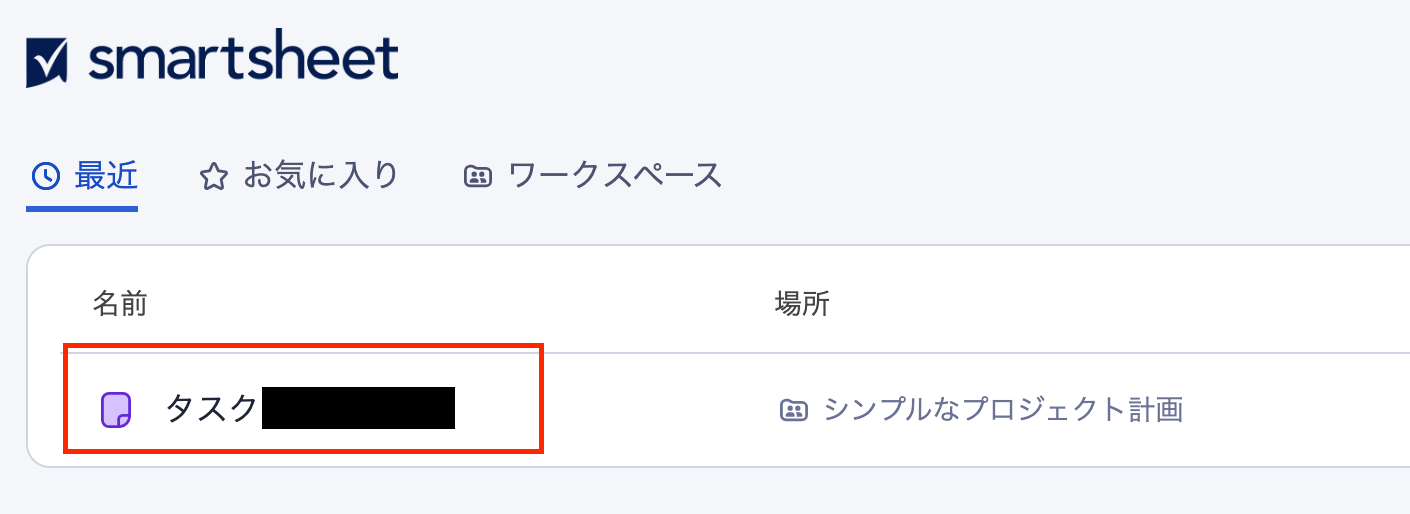Click blank row space between task name and location

[650, 409]
